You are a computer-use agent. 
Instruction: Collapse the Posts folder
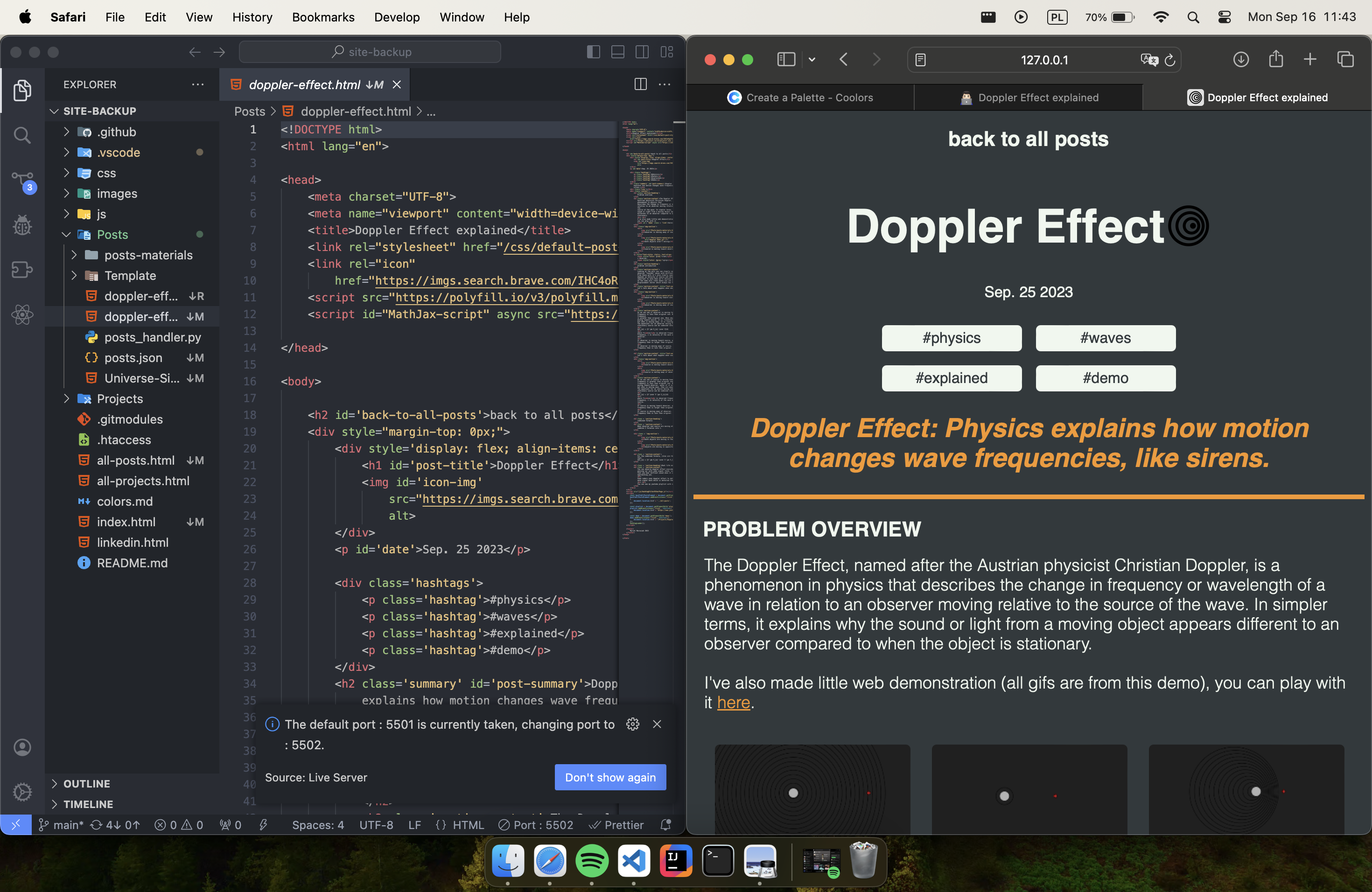(x=132, y=235)
